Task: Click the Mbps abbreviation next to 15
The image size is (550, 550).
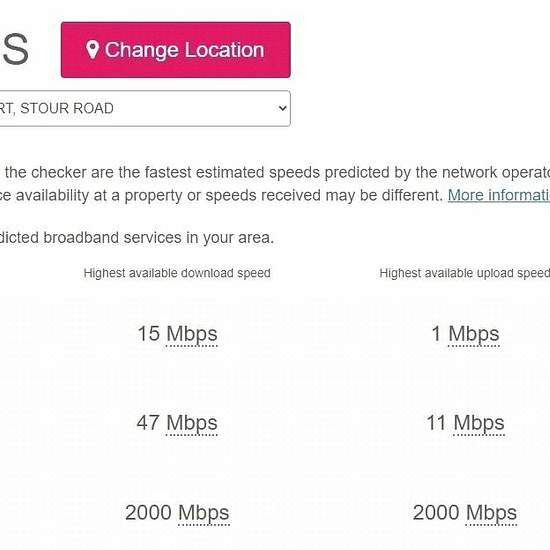Action: tap(192, 334)
